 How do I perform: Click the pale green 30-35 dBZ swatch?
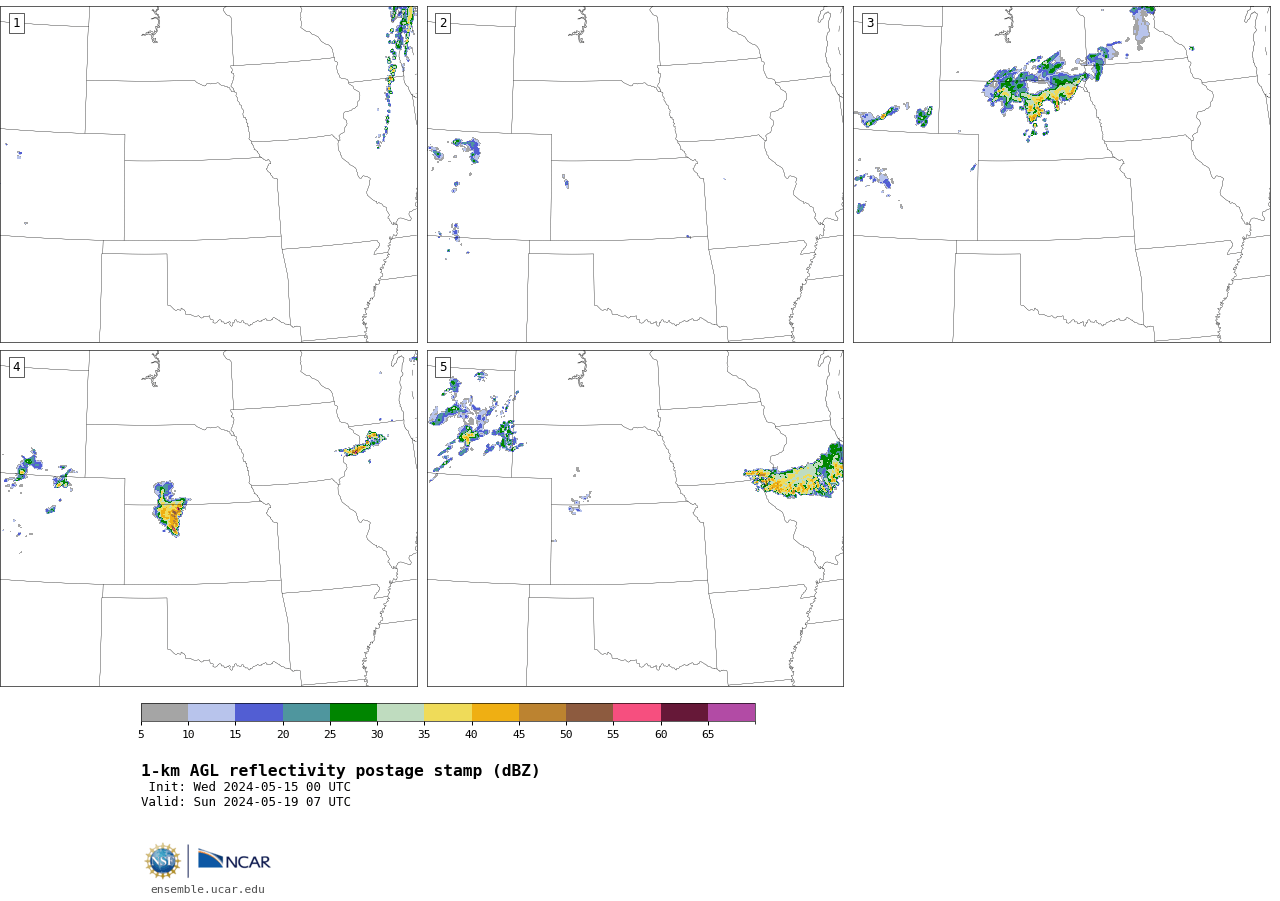[401, 713]
